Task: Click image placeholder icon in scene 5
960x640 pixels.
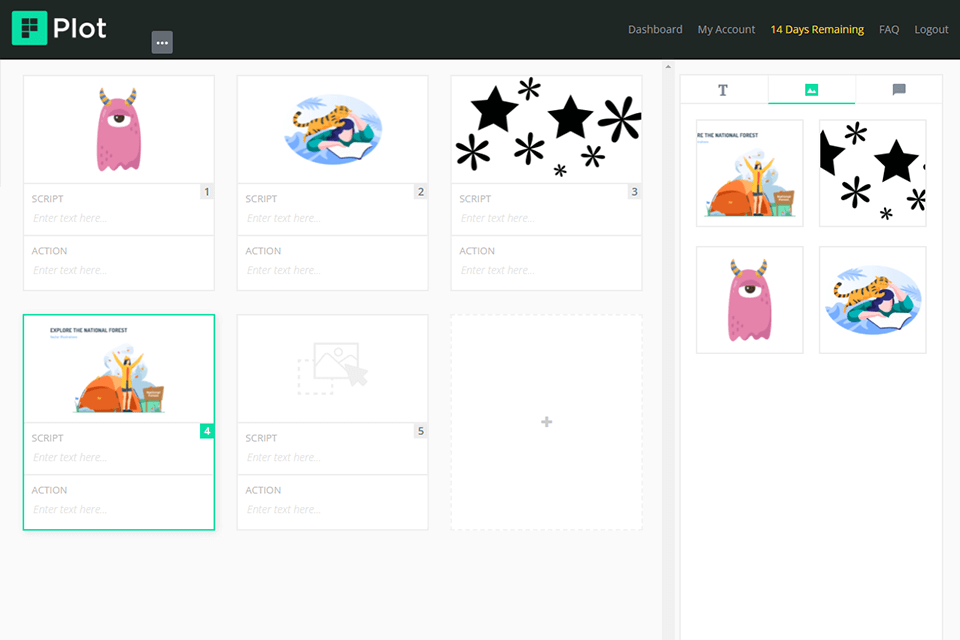Action: coord(333,368)
